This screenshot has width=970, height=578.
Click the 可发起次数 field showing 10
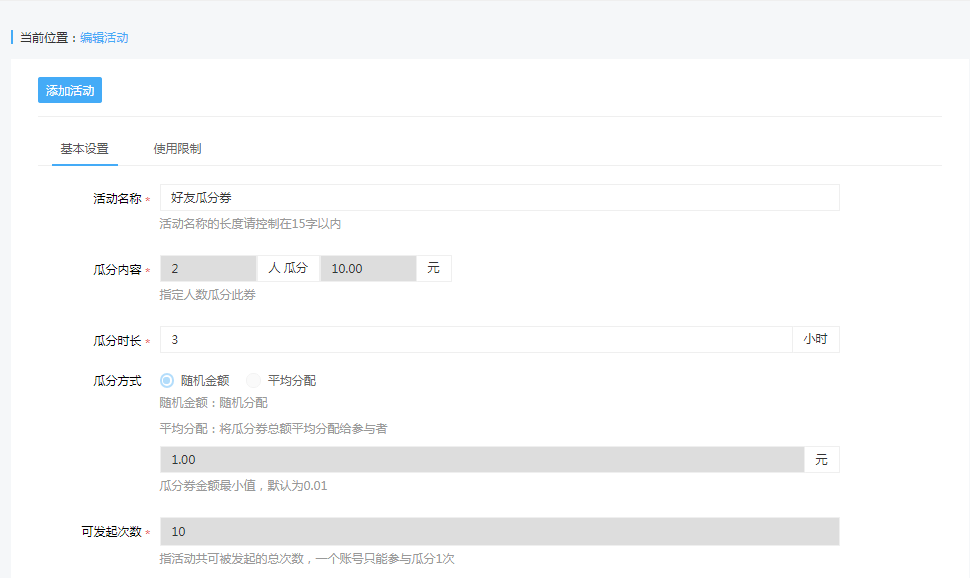coord(500,532)
